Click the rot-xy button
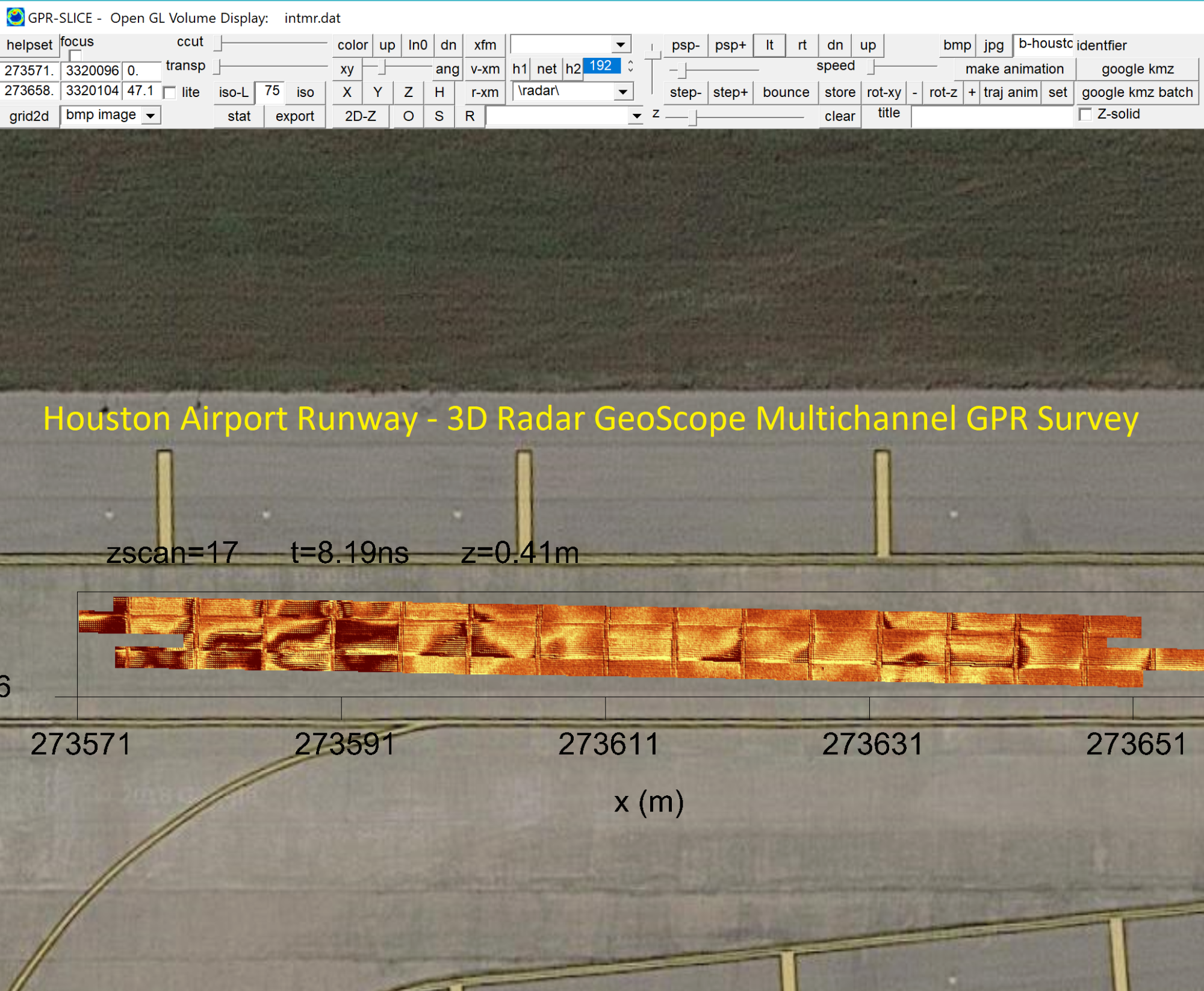 (884, 93)
